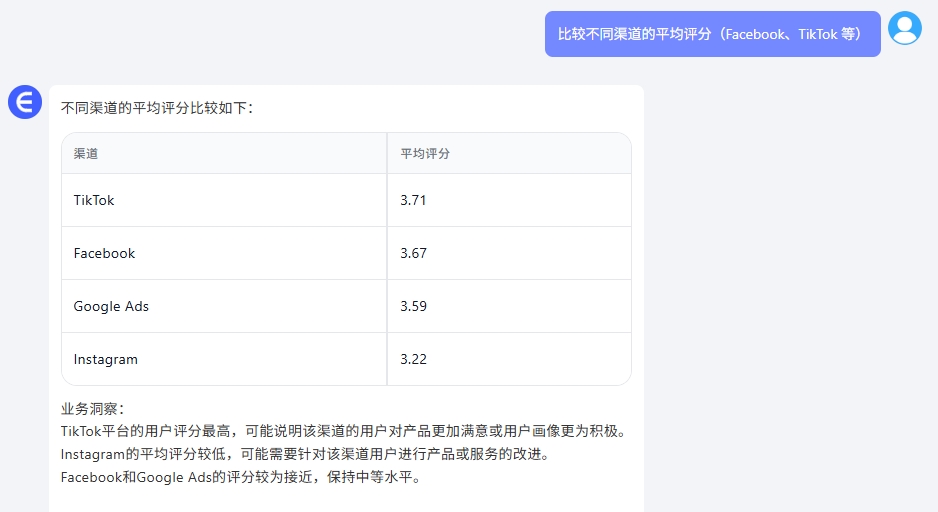Click the "平均评分" column header
The height and width of the screenshot is (512, 938).
tap(509, 154)
